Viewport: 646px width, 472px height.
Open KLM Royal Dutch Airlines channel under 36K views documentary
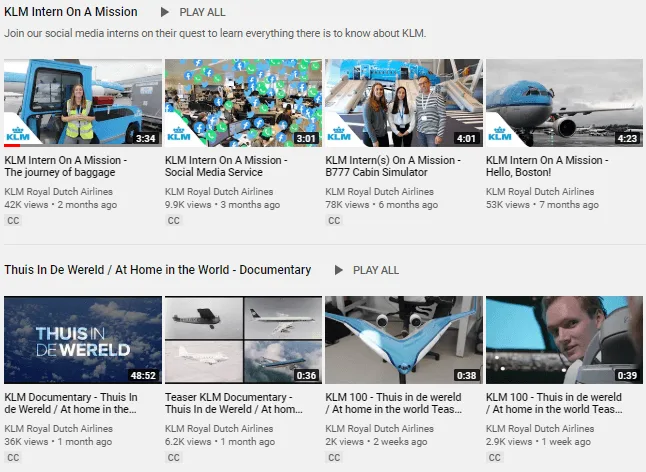[59, 429]
